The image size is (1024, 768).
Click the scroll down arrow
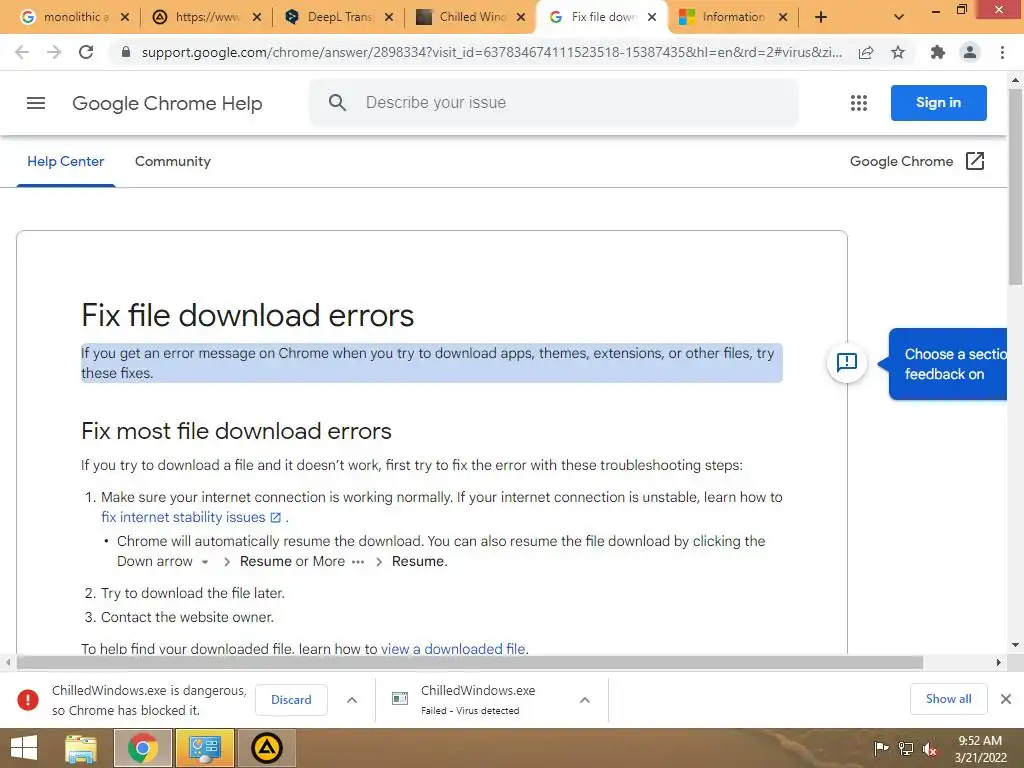[x=1015, y=645]
